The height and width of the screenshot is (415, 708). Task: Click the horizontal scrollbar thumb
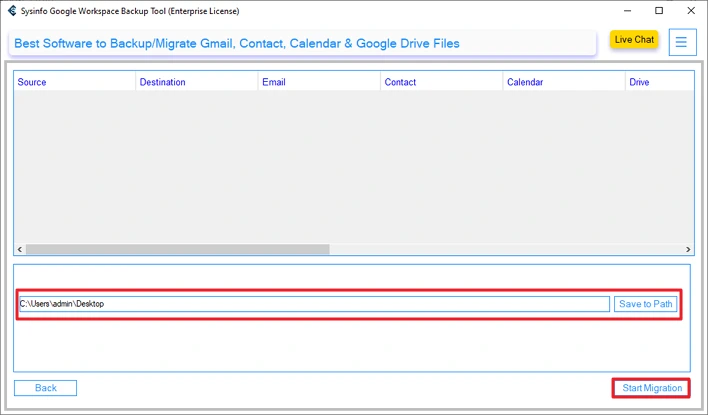(177, 249)
